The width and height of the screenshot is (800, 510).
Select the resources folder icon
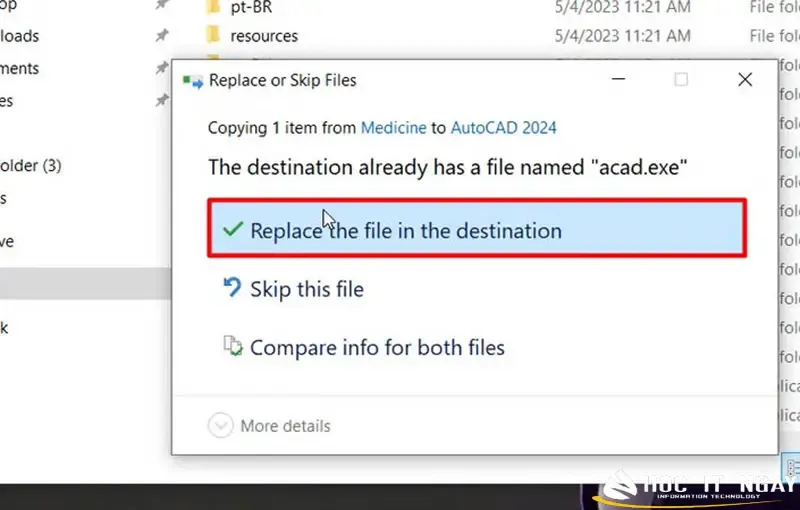[x=211, y=35]
